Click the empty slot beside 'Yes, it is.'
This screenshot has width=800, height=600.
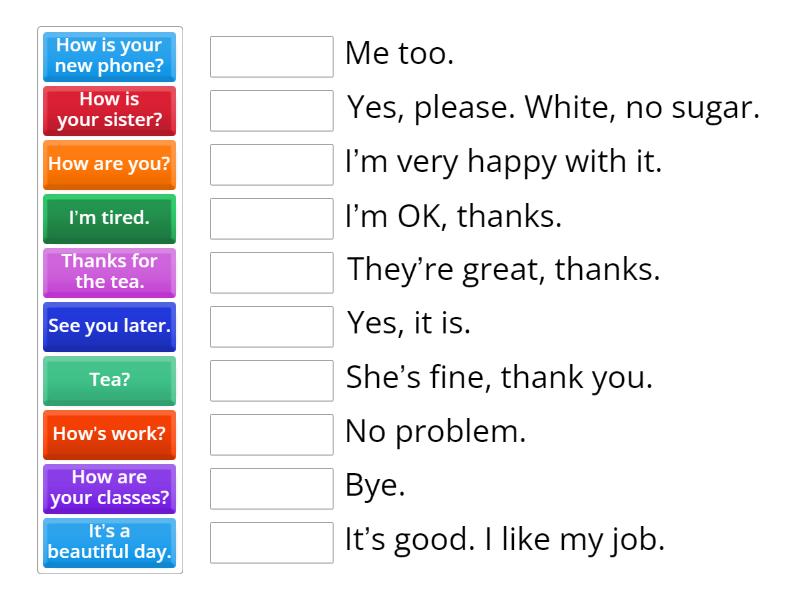tap(272, 327)
